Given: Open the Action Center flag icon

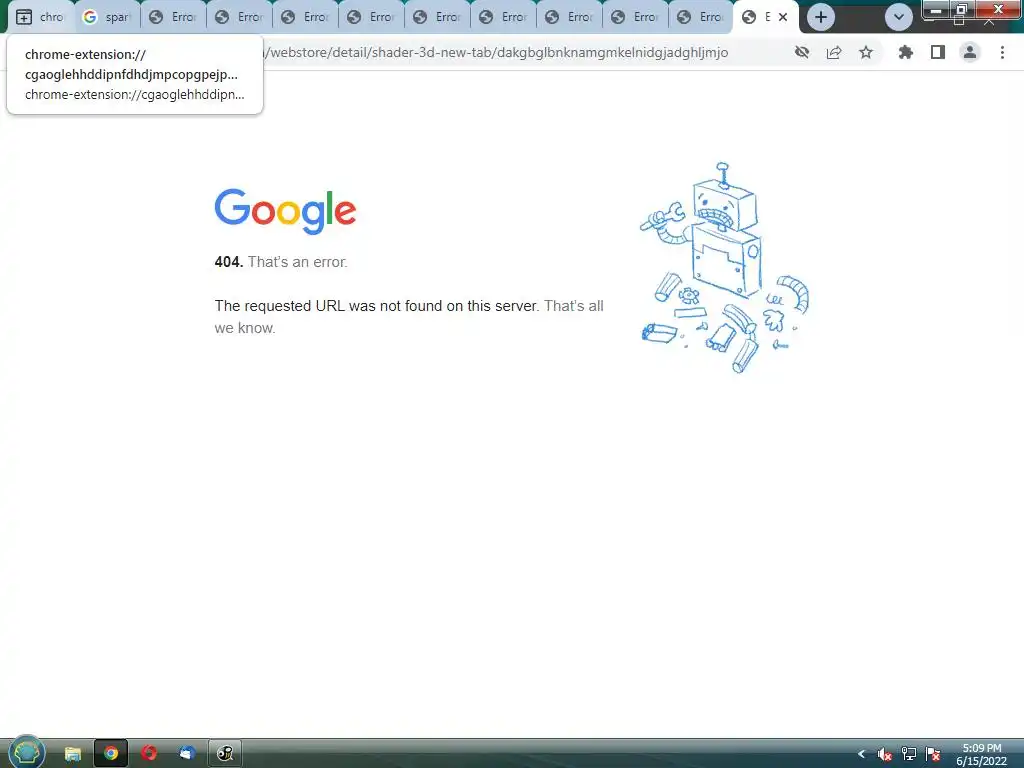Looking at the screenshot, I should coord(933,754).
